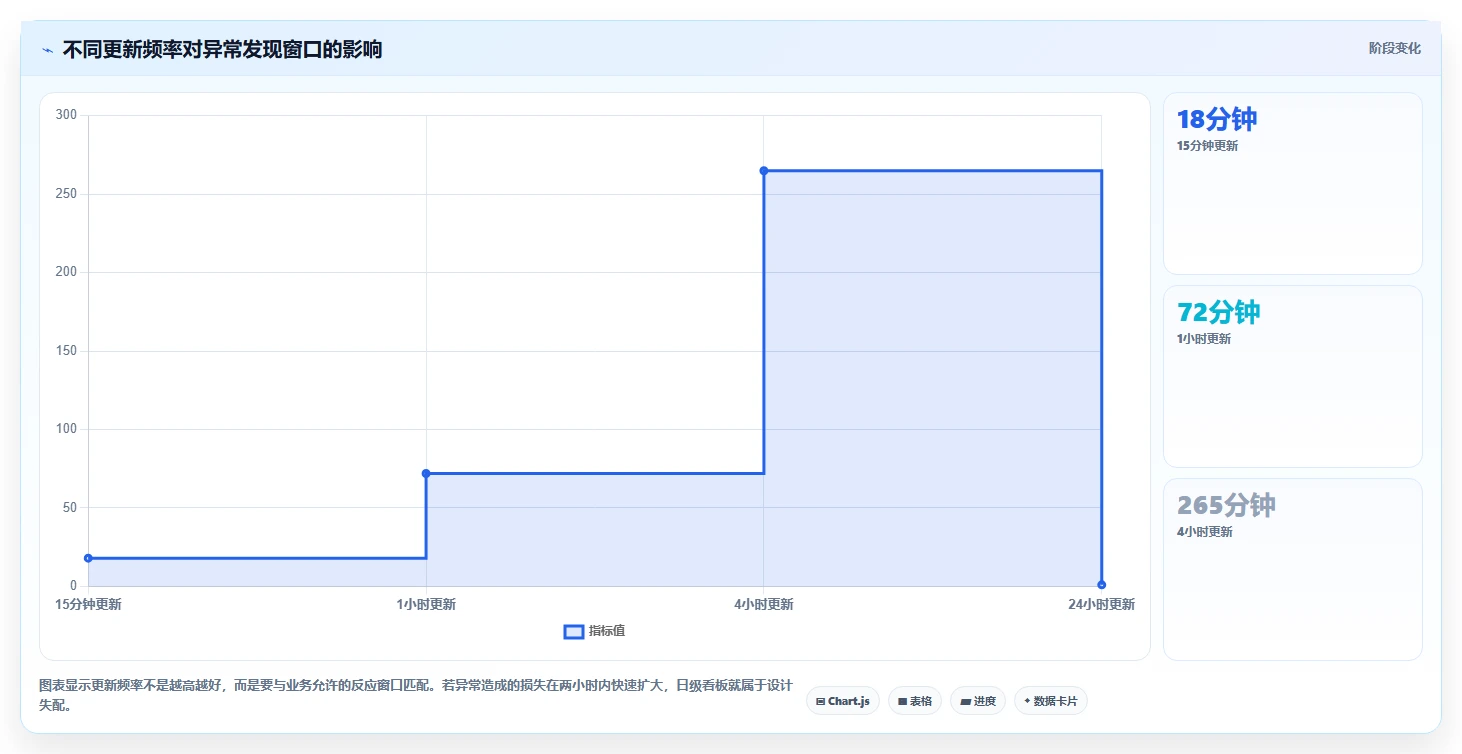Click the data point at 4小时更新 peak
Image resolution: width=1462 pixels, height=754 pixels.
764,171
